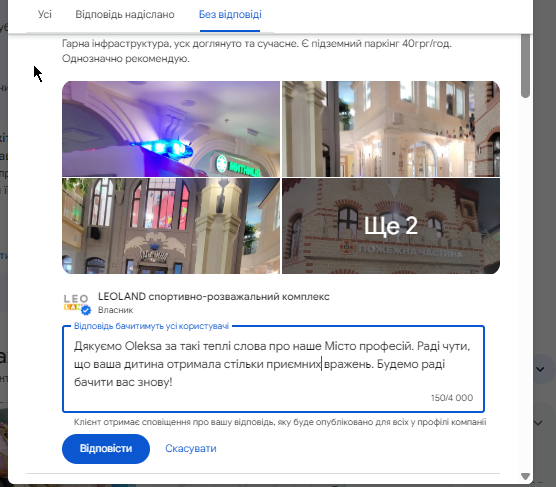Screen dimensions: 556x487
Task: Select the Без відповіді tab
Action: coord(230,15)
